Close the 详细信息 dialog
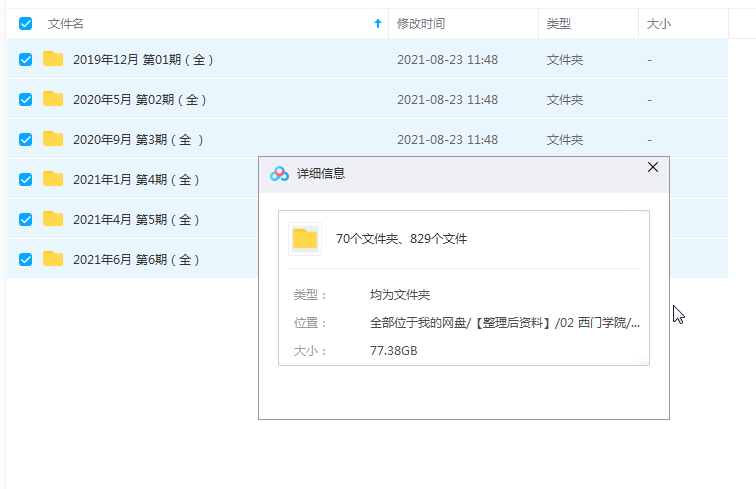The image size is (756, 489). click(653, 167)
